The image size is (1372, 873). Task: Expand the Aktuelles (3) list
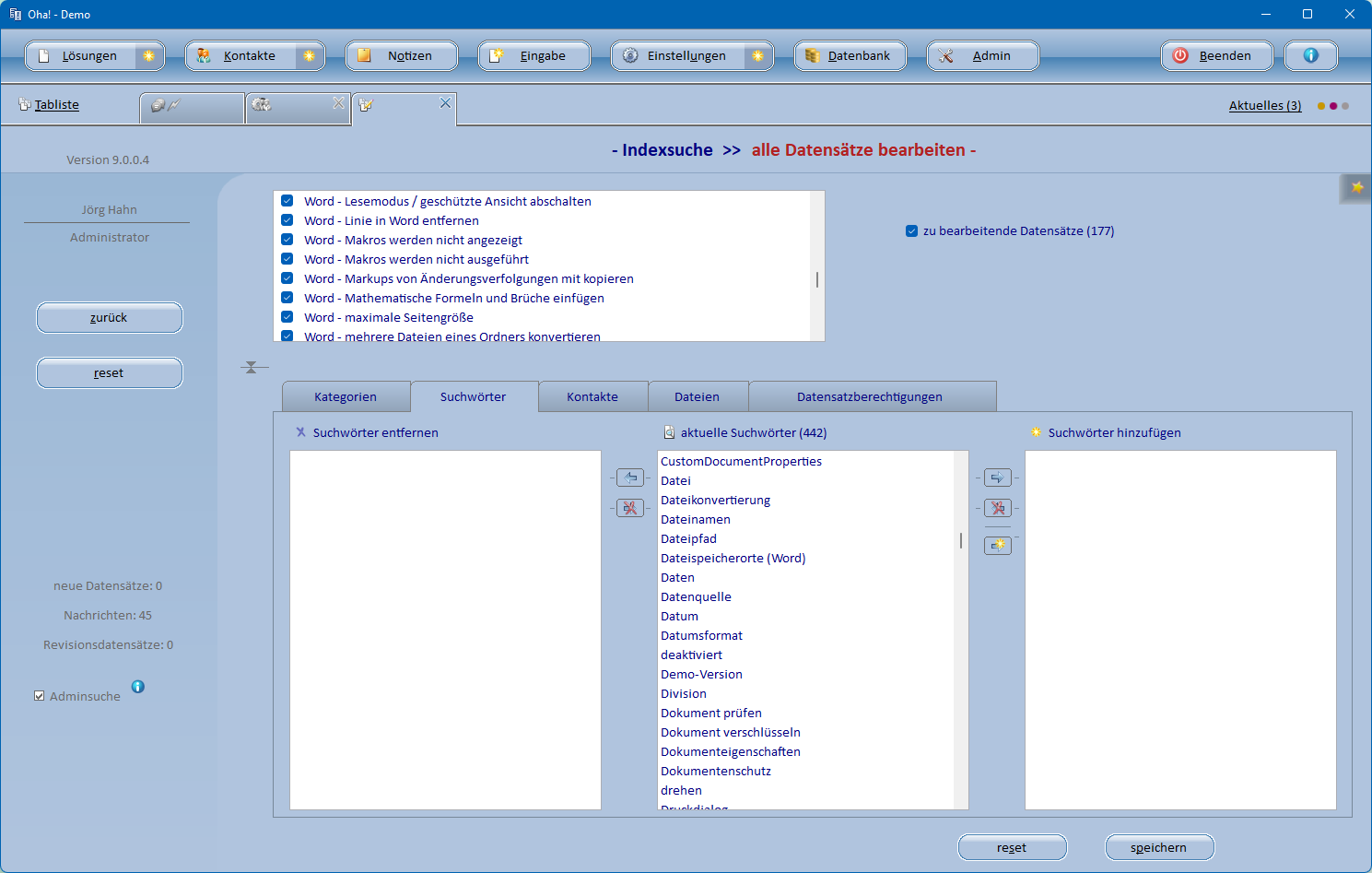[x=1264, y=106]
